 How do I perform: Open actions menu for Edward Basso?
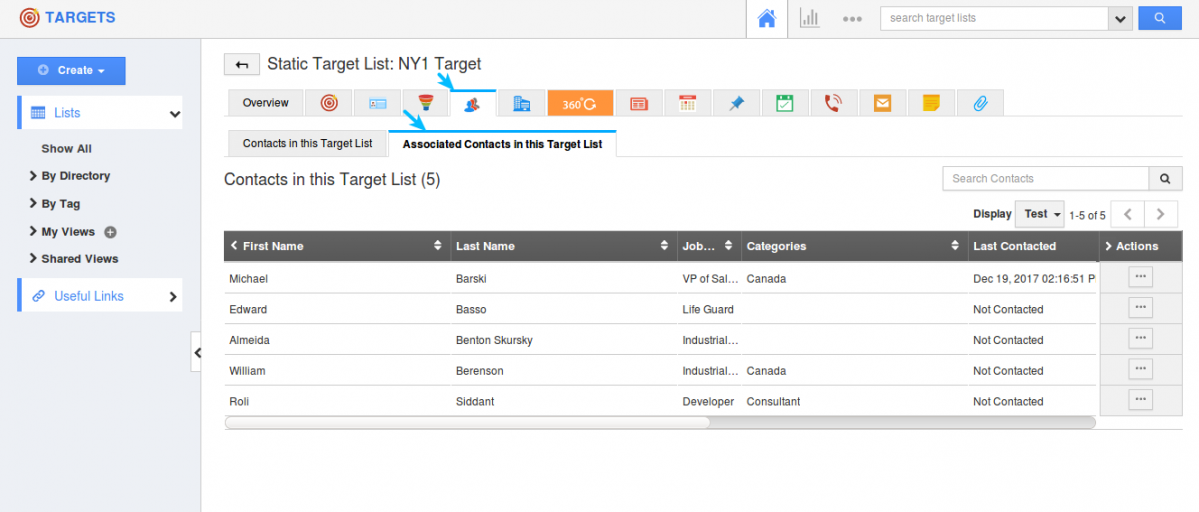click(x=1140, y=308)
